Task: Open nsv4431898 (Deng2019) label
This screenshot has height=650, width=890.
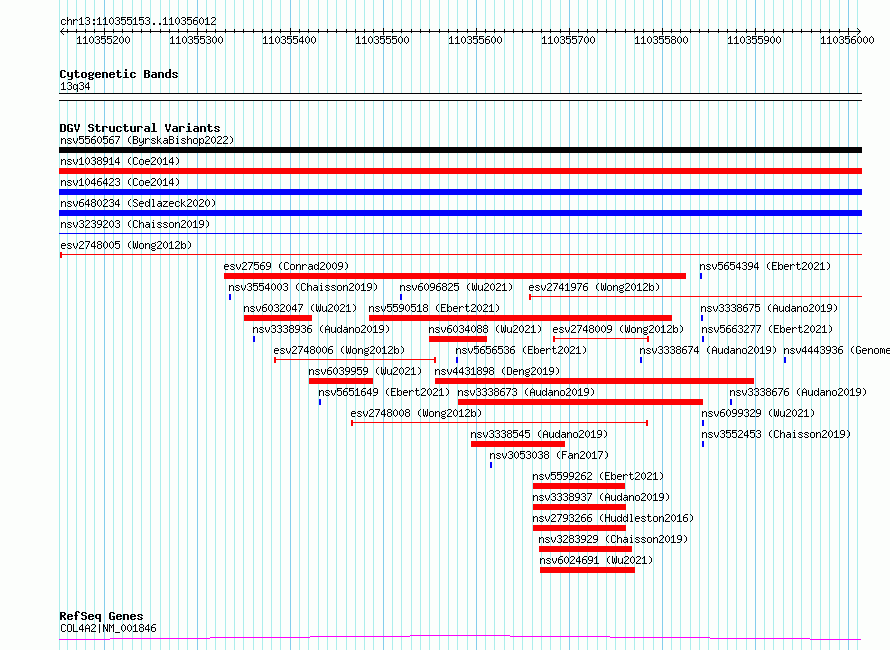Action: click(497, 371)
